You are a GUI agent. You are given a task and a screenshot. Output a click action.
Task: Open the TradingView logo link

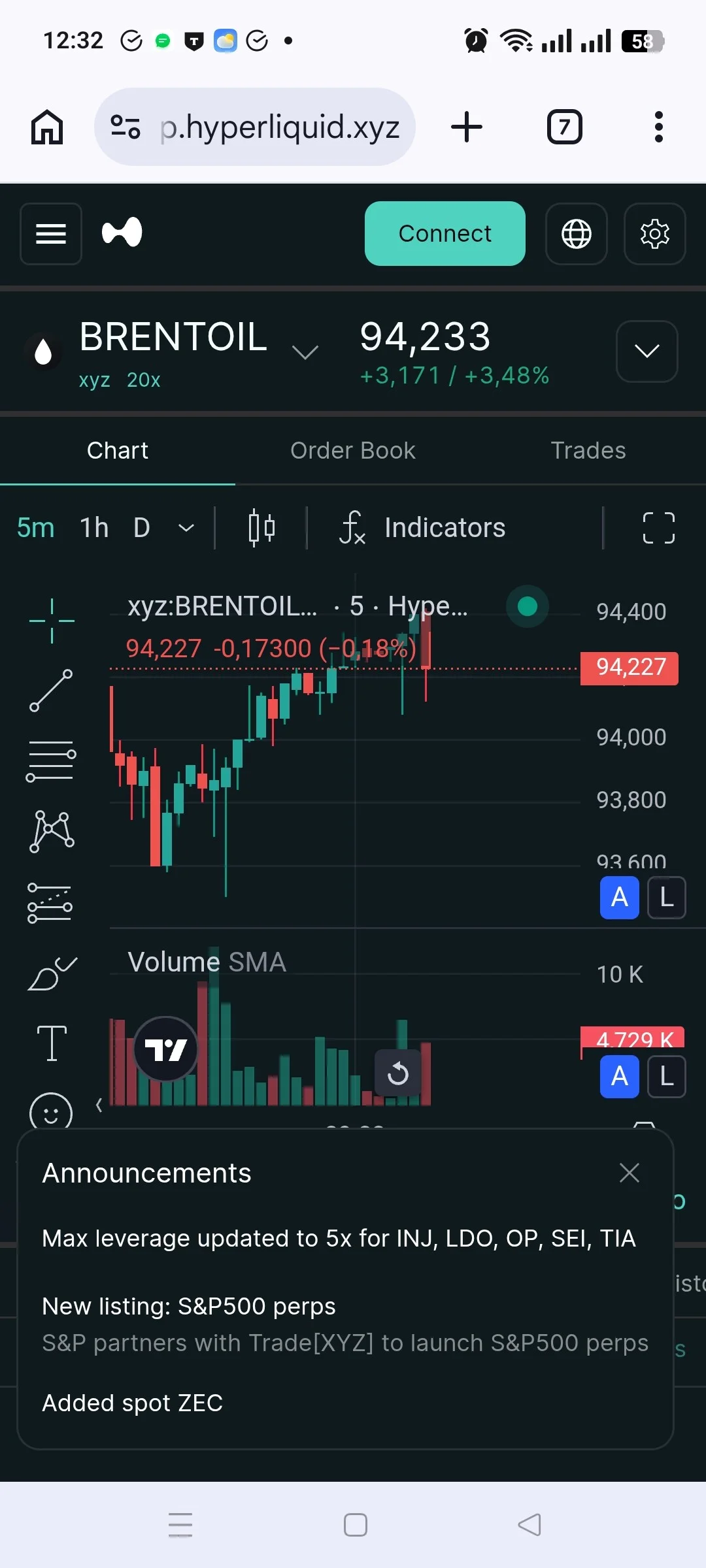coord(166,1049)
